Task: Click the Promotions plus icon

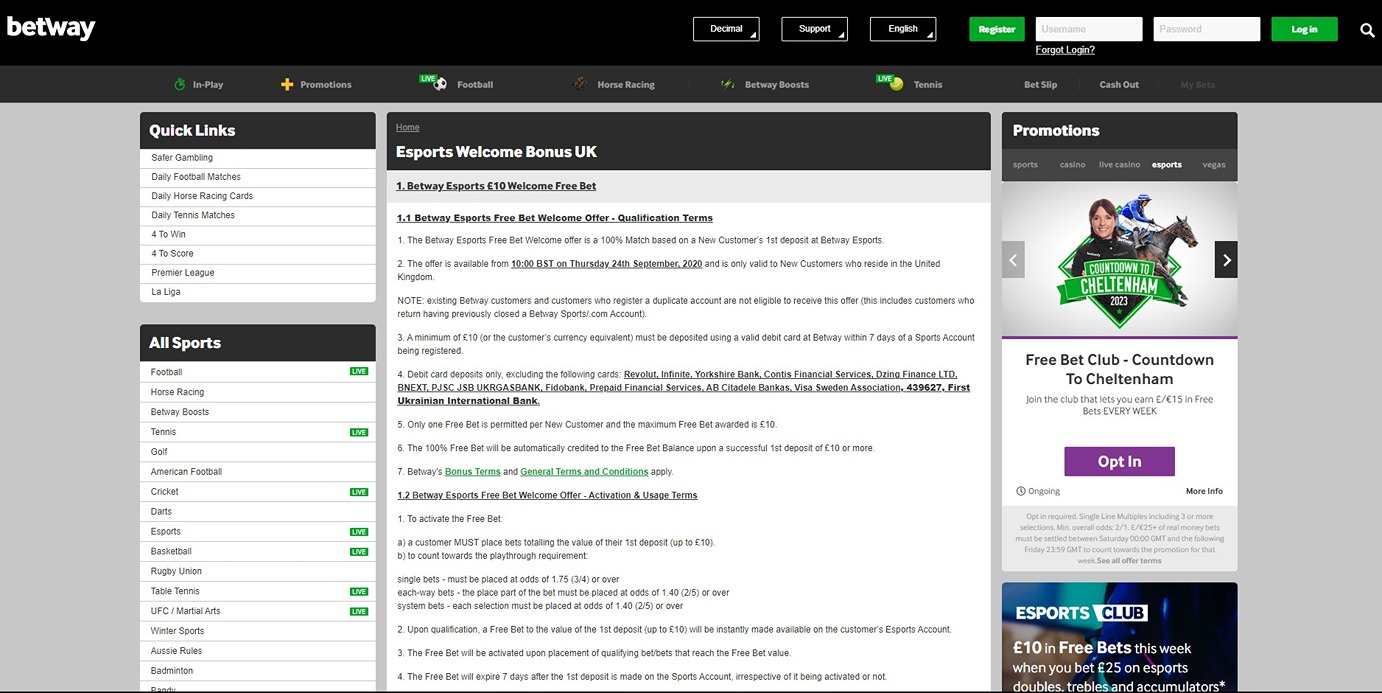Action: tap(287, 84)
